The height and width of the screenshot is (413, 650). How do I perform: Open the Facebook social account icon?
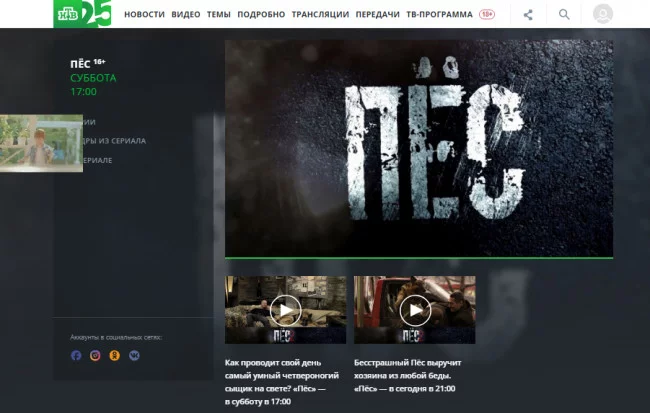click(x=76, y=355)
